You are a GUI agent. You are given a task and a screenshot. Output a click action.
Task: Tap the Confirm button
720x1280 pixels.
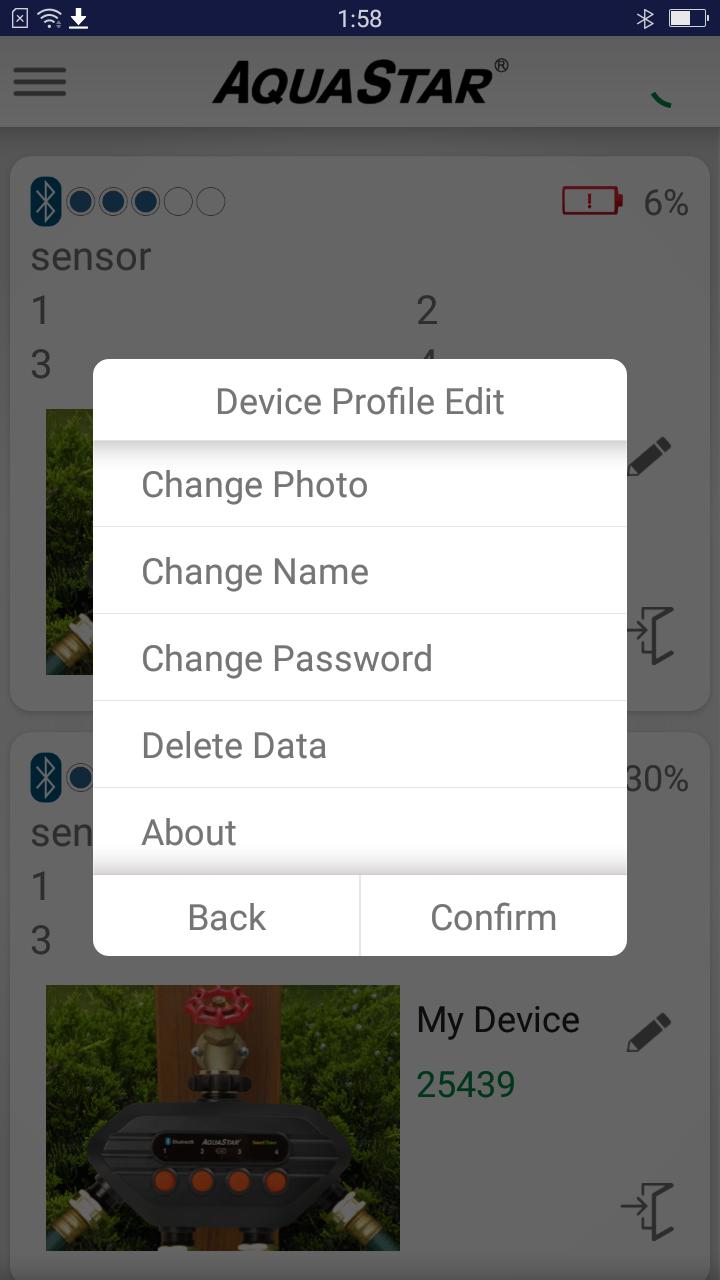[x=494, y=917]
